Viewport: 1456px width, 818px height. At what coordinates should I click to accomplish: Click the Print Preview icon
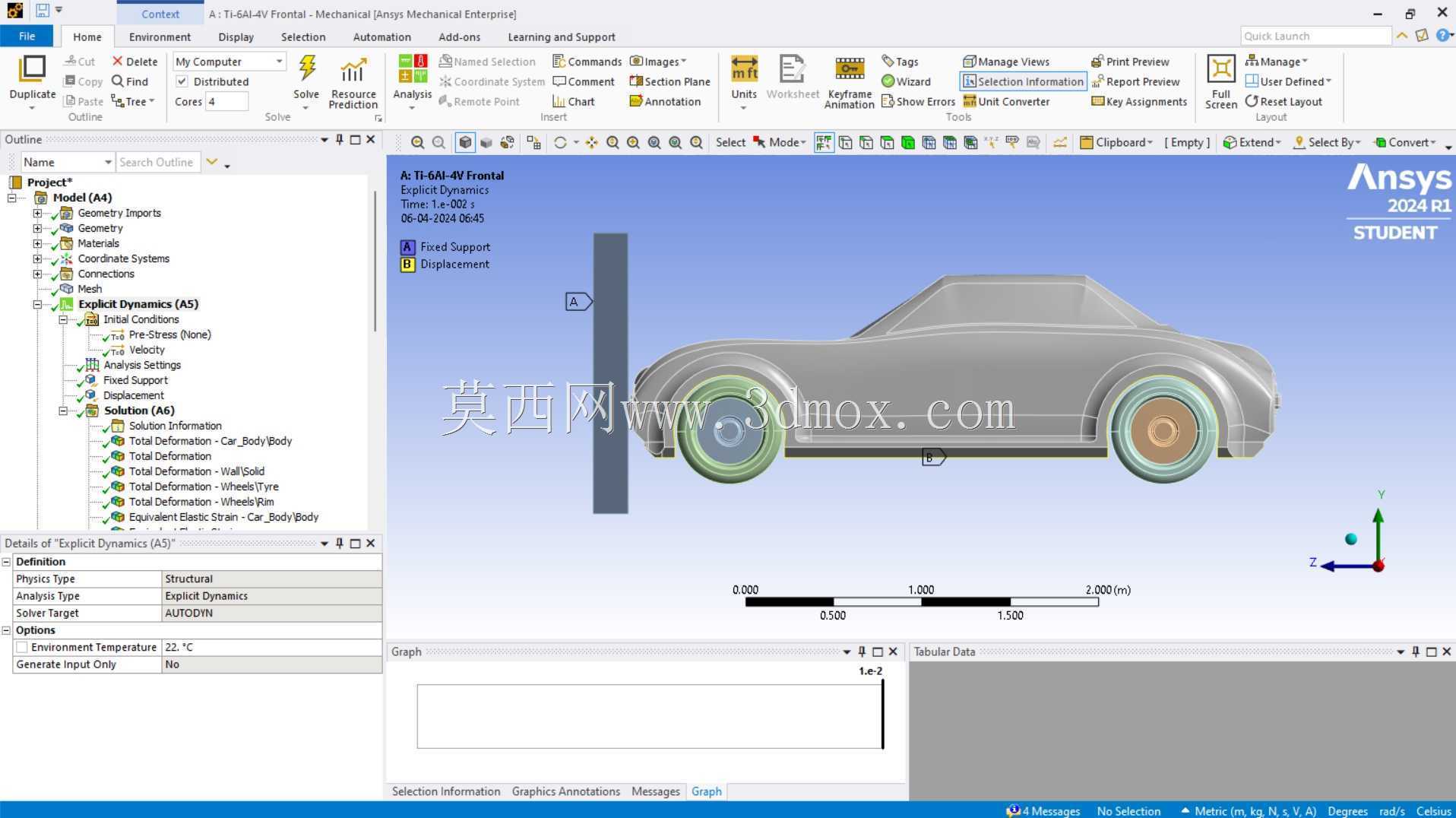coord(1130,62)
